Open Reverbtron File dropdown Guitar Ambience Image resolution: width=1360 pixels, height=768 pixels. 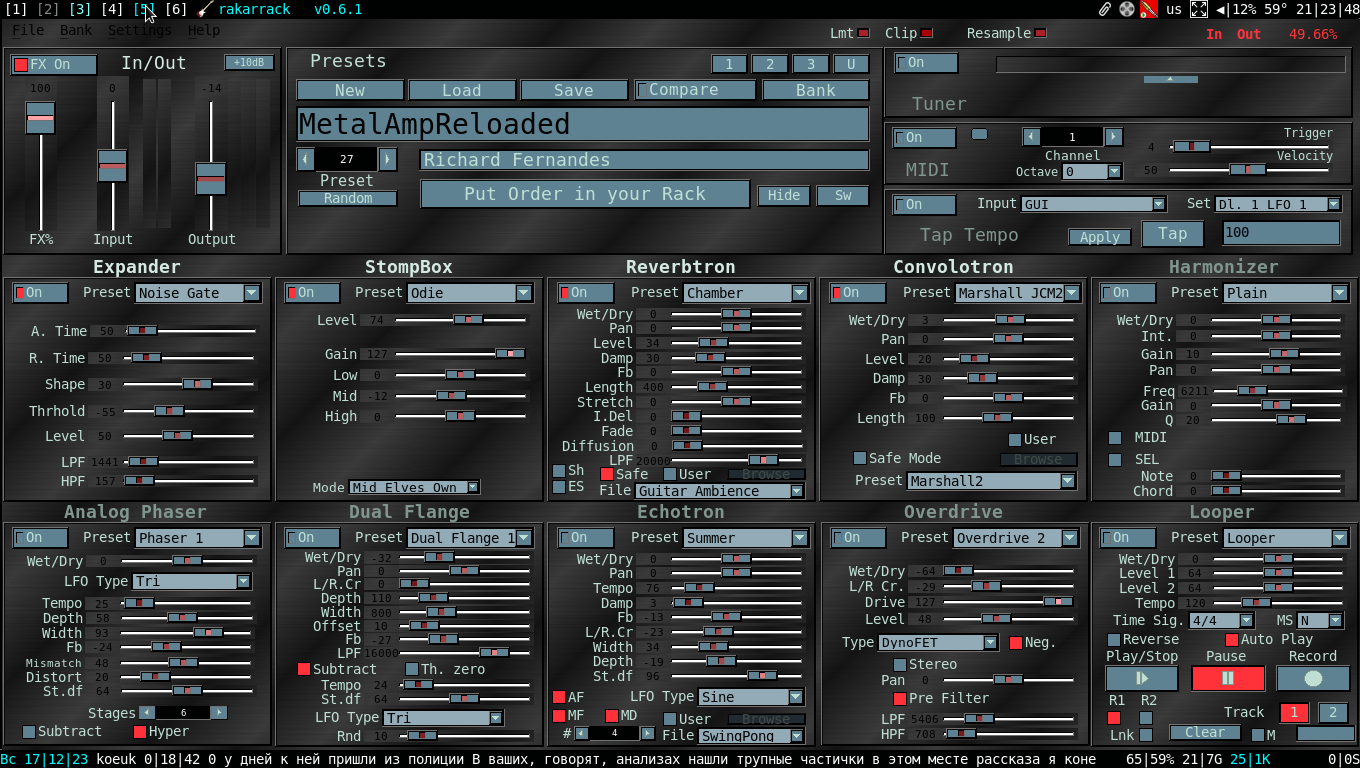tap(720, 491)
